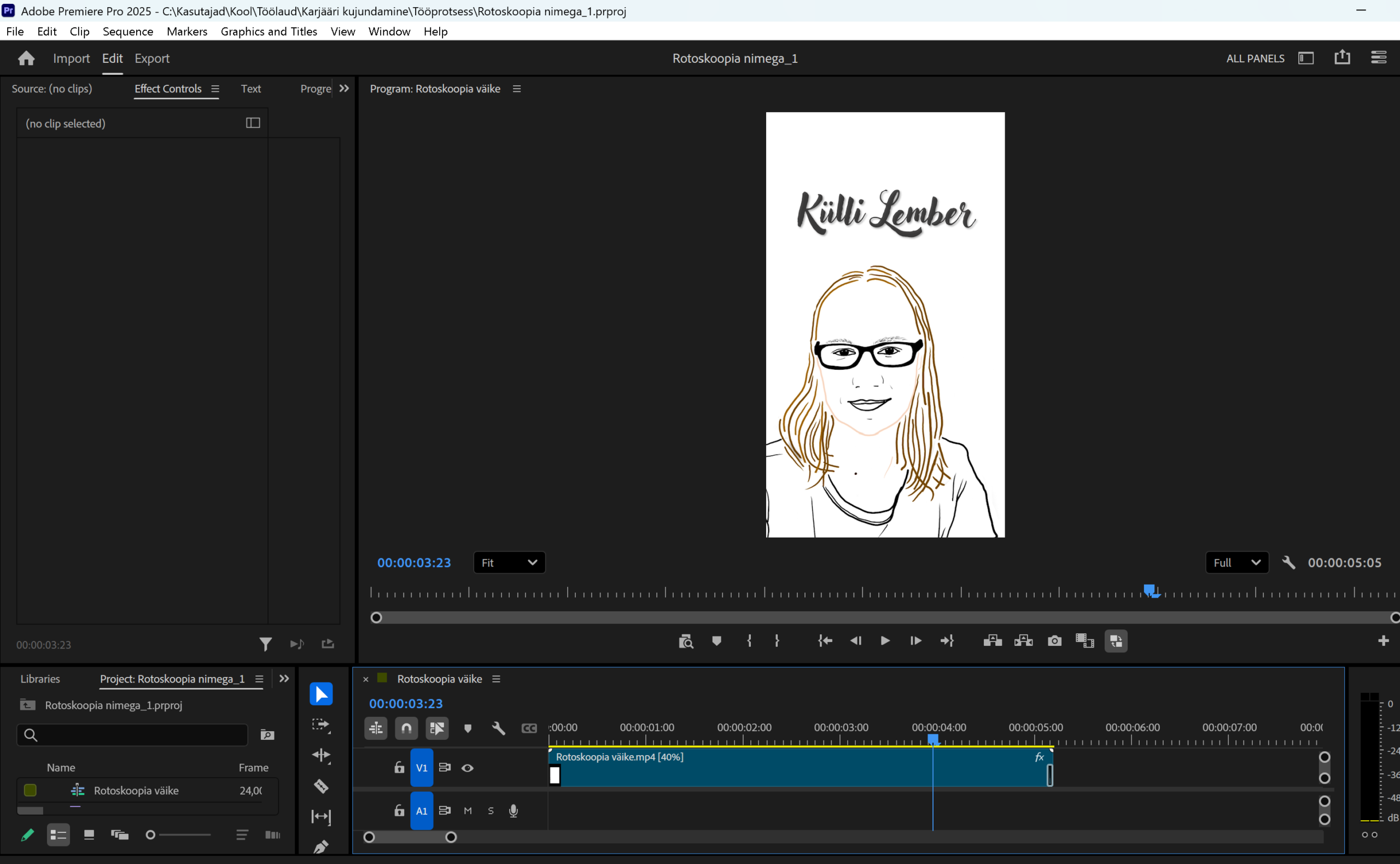Click the Mark In button
Image resolution: width=1400 pixels, height=864 pixels.
(749, 640)
